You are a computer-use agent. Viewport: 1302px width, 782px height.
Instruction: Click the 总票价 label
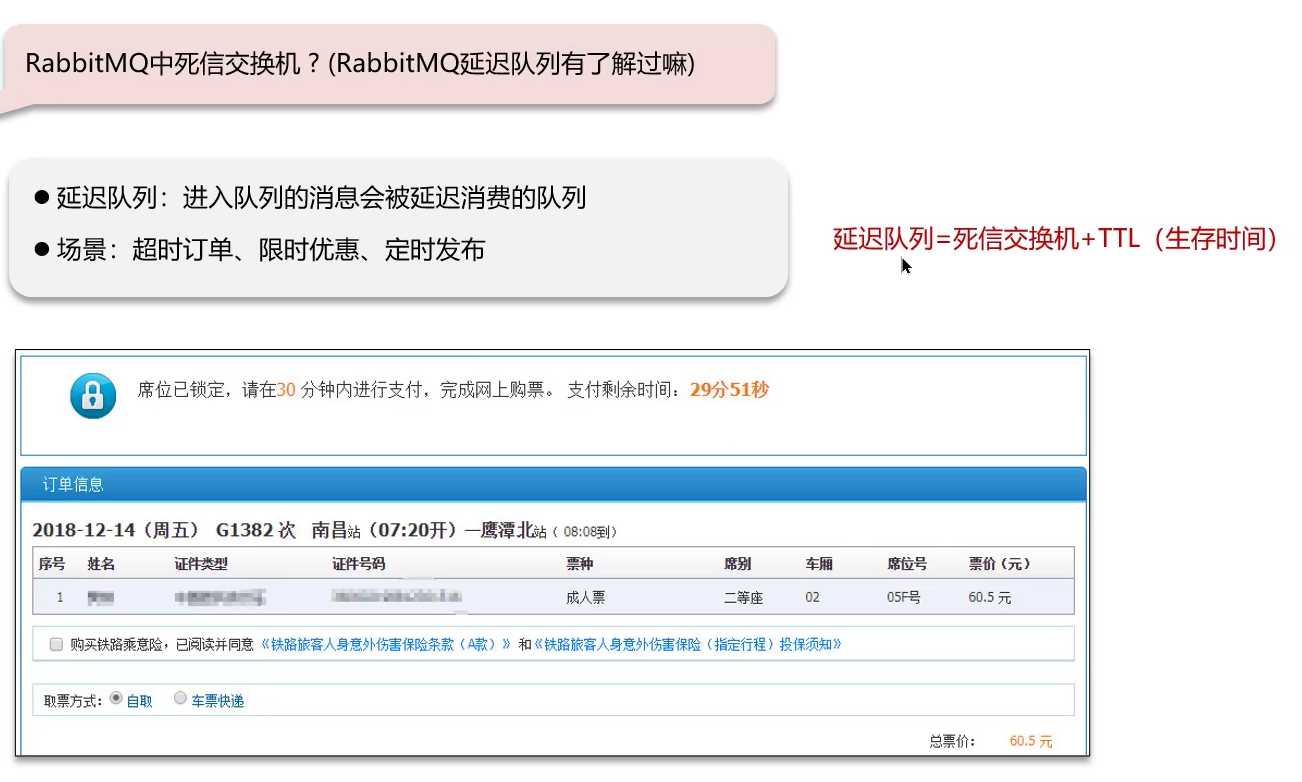coord(952,741)
